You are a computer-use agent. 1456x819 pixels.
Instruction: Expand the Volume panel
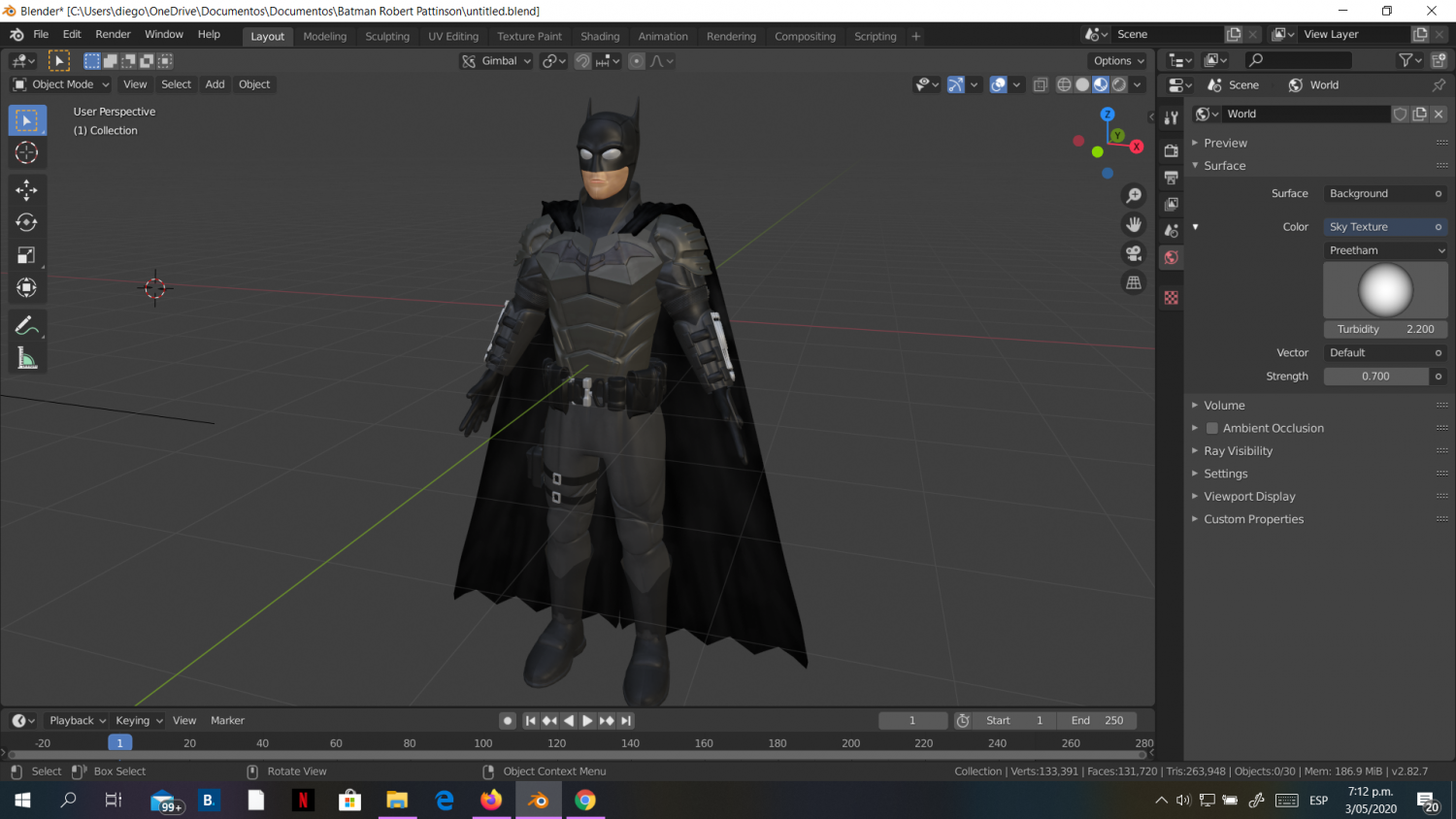click(1224, 405)
